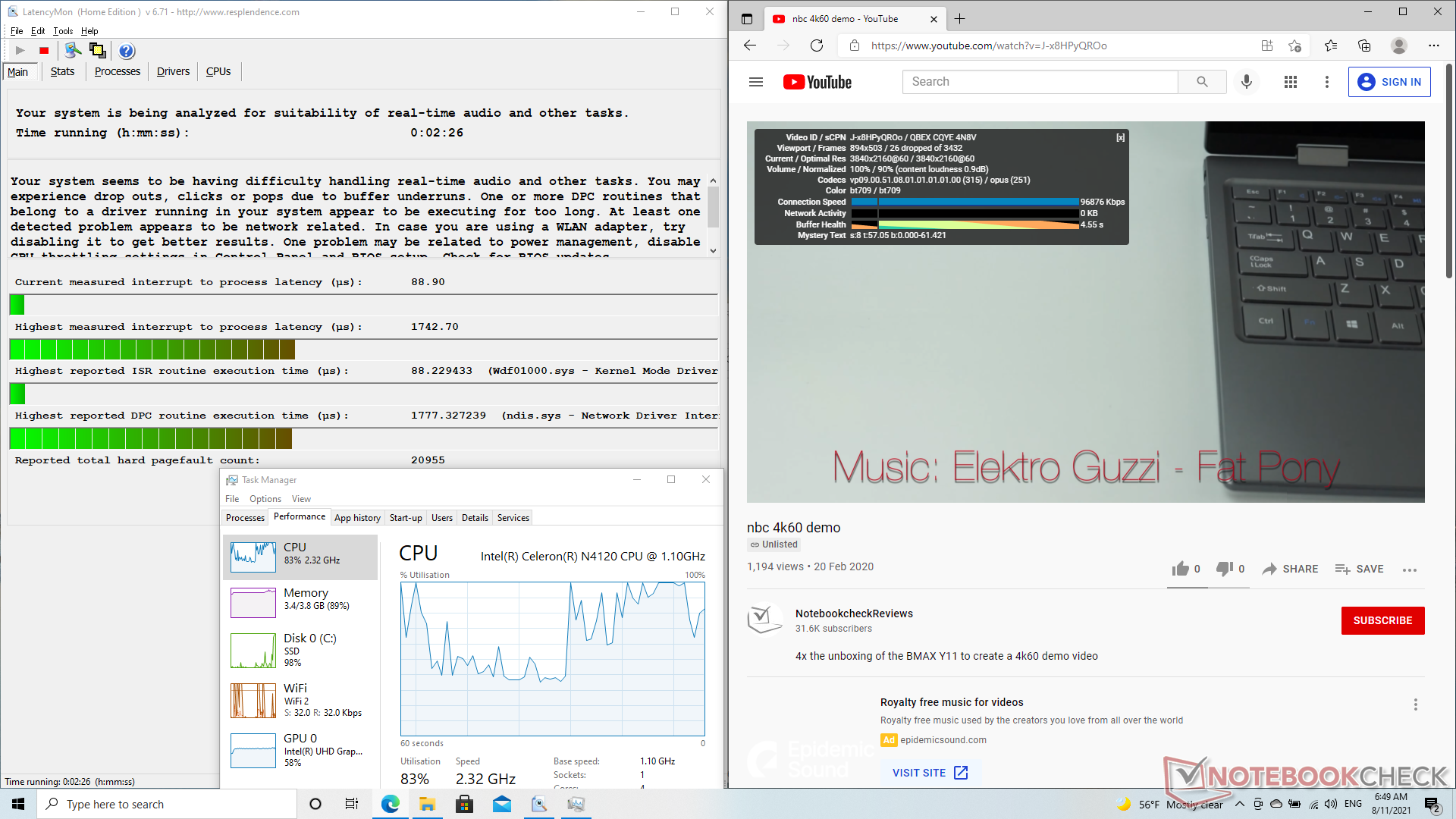
Task: Click SAVE button under video
Action: point(1360,569)
